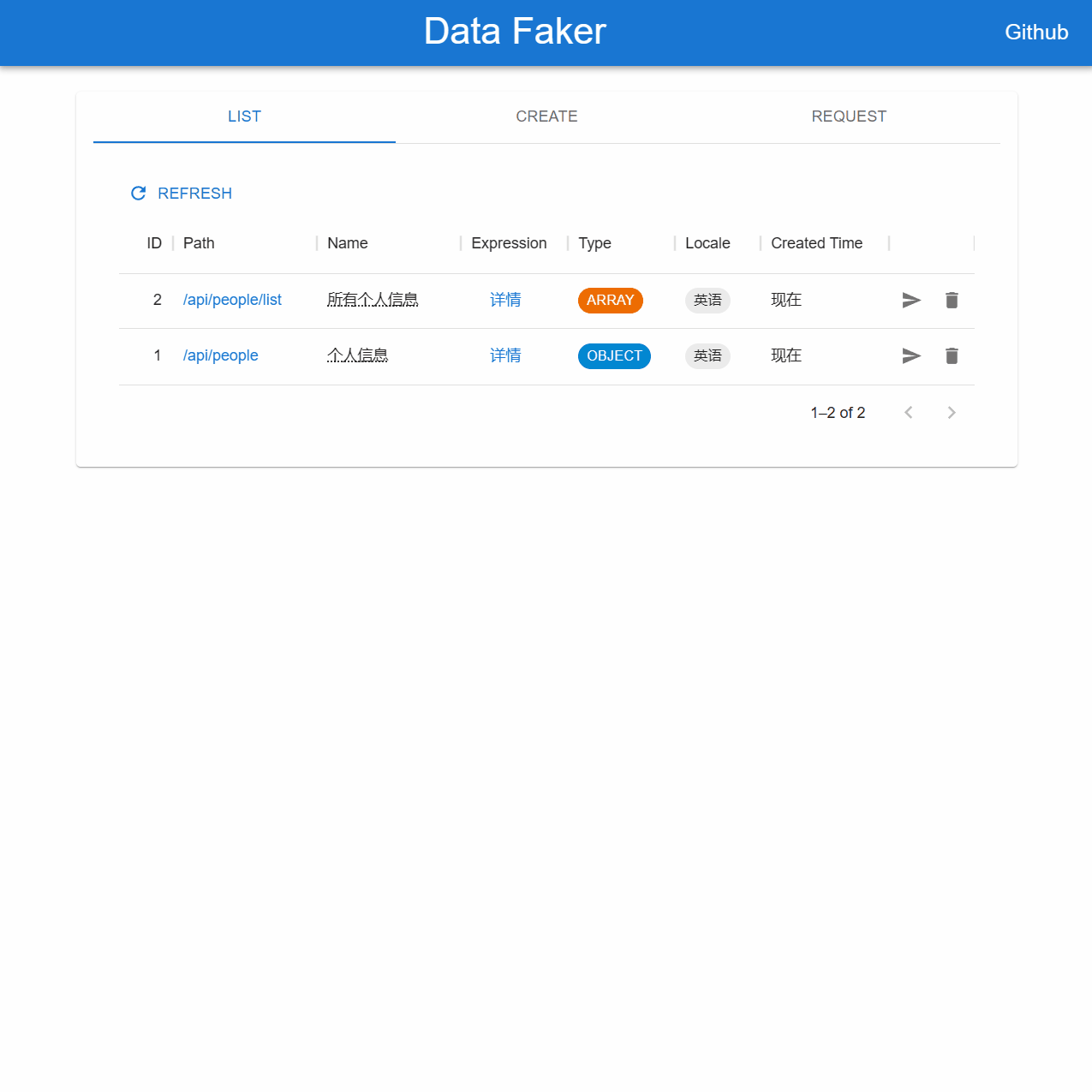Click the Type column header
The image size is (1092, 1092).
[x=594, y=243]
